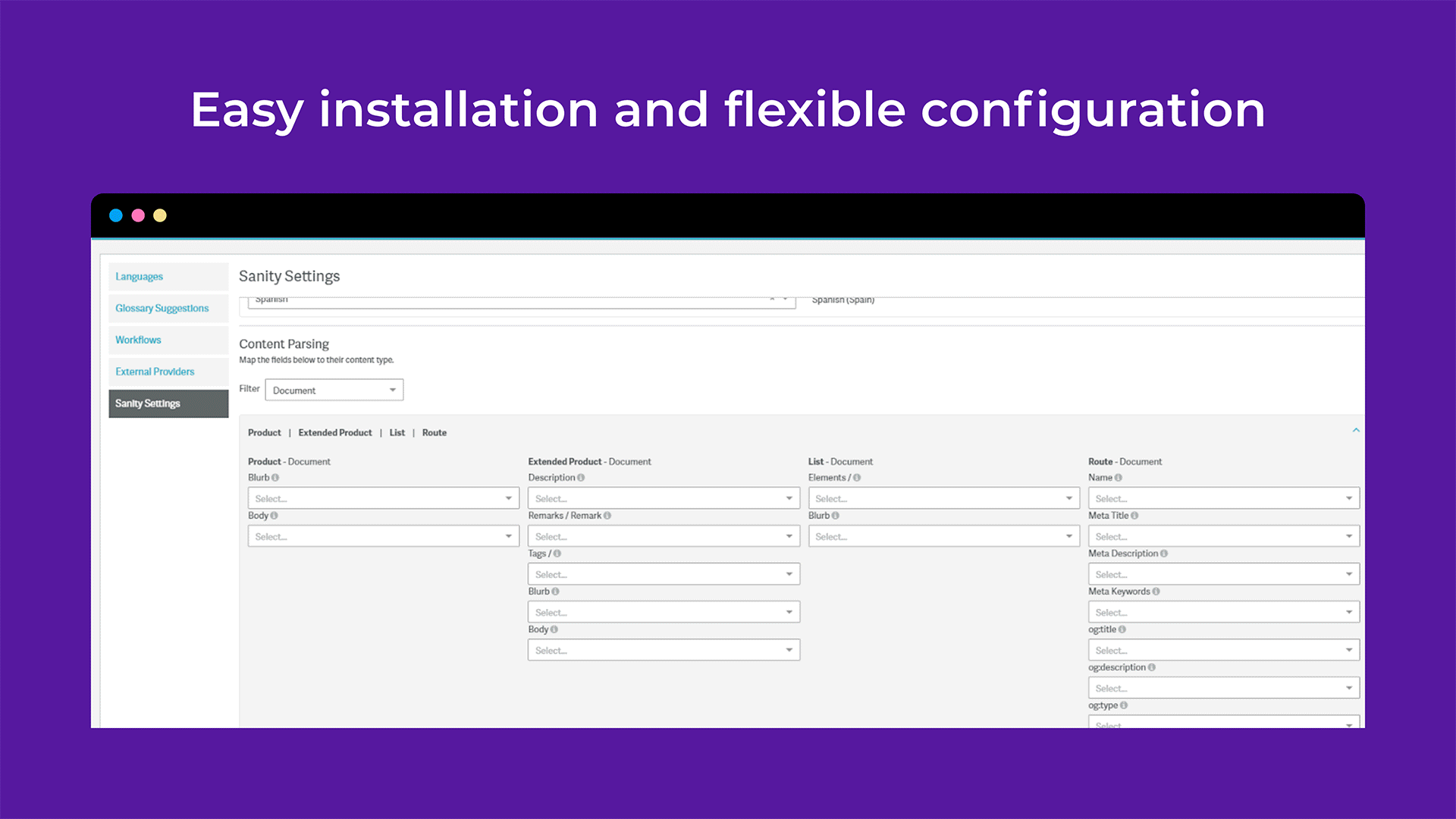Open the Product Body select dropdown

383,536
